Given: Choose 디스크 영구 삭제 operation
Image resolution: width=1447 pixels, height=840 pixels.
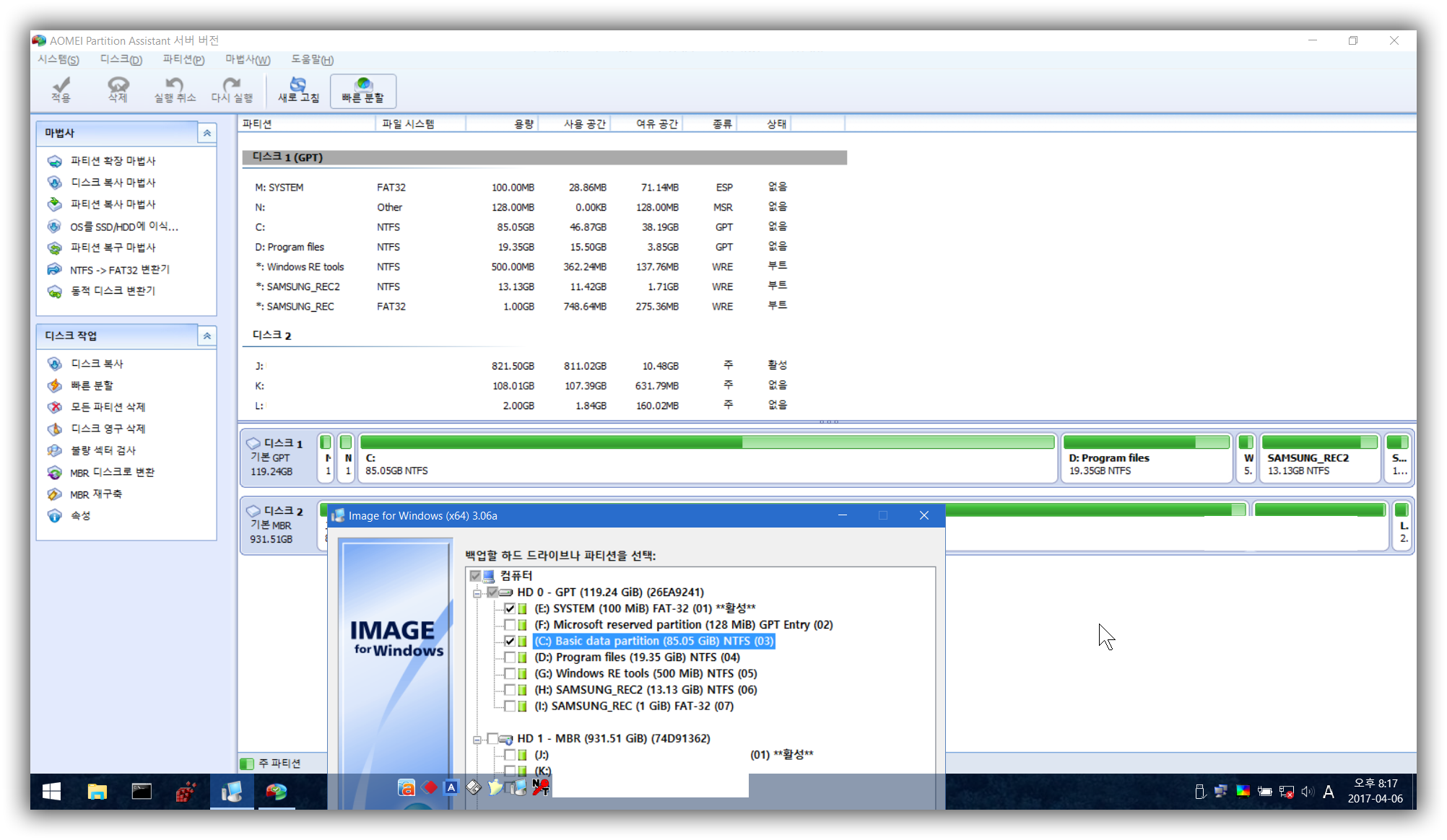Looking at the screenshot, I should point(108,429).
